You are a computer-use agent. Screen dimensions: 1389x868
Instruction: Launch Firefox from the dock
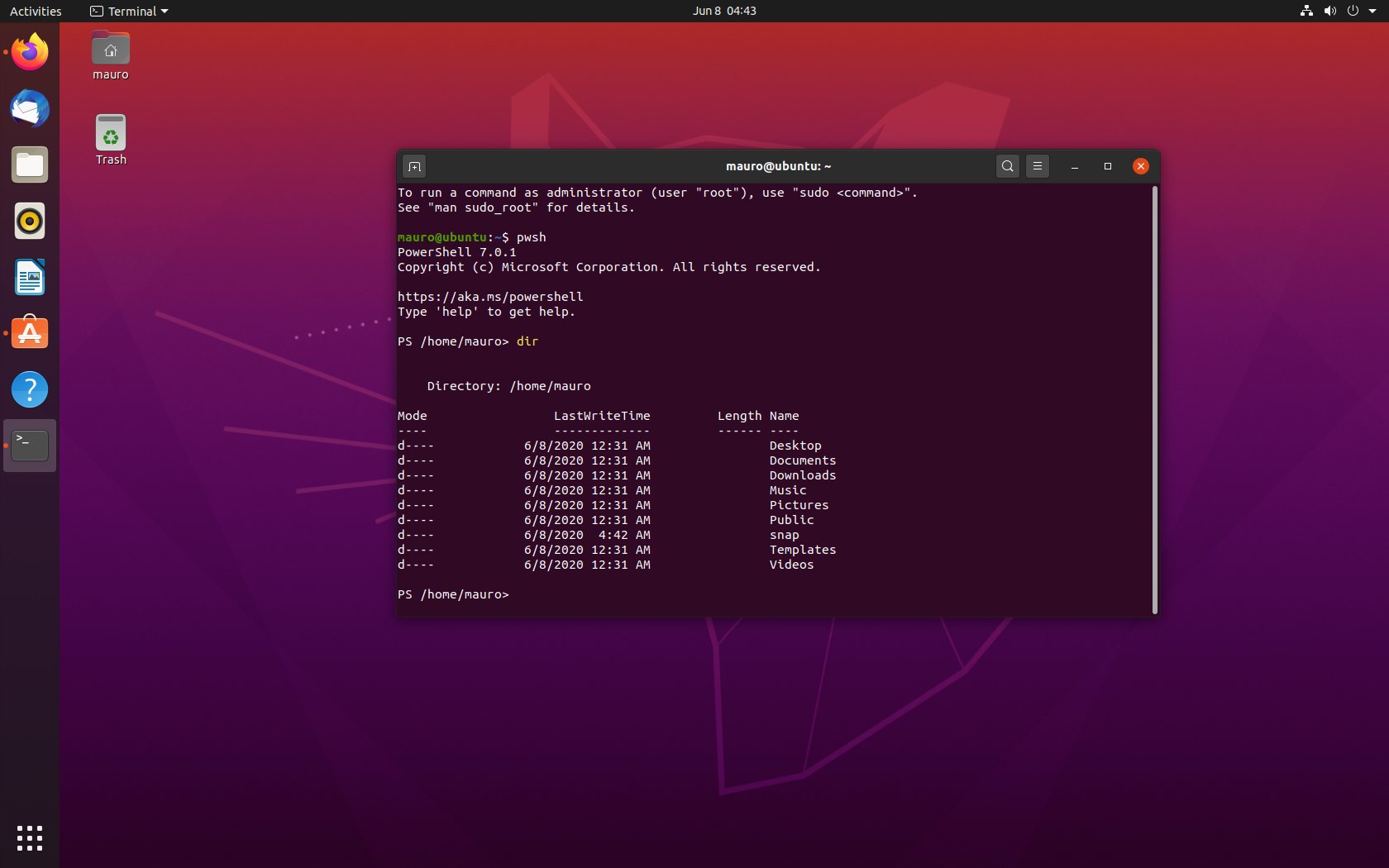[x=29, y=52]
